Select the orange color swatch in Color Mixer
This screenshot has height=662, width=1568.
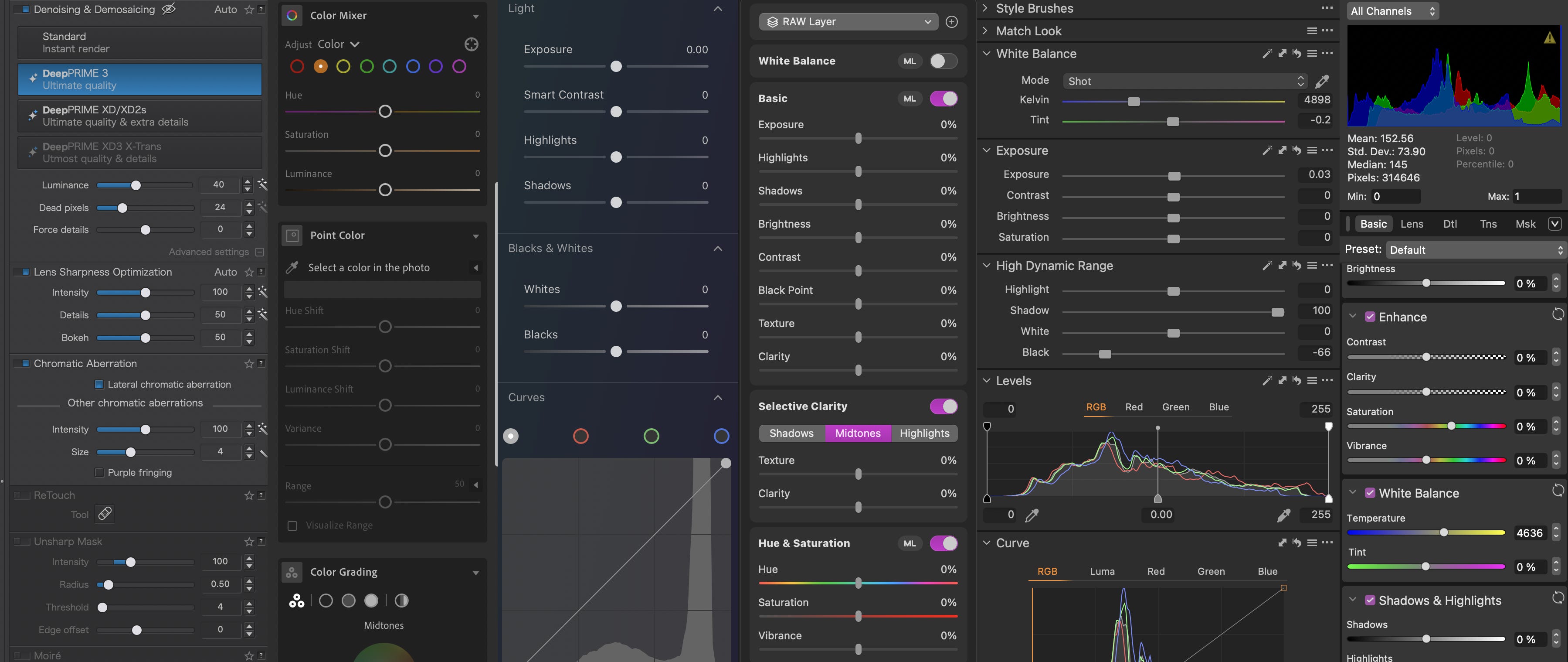point(320,66)
